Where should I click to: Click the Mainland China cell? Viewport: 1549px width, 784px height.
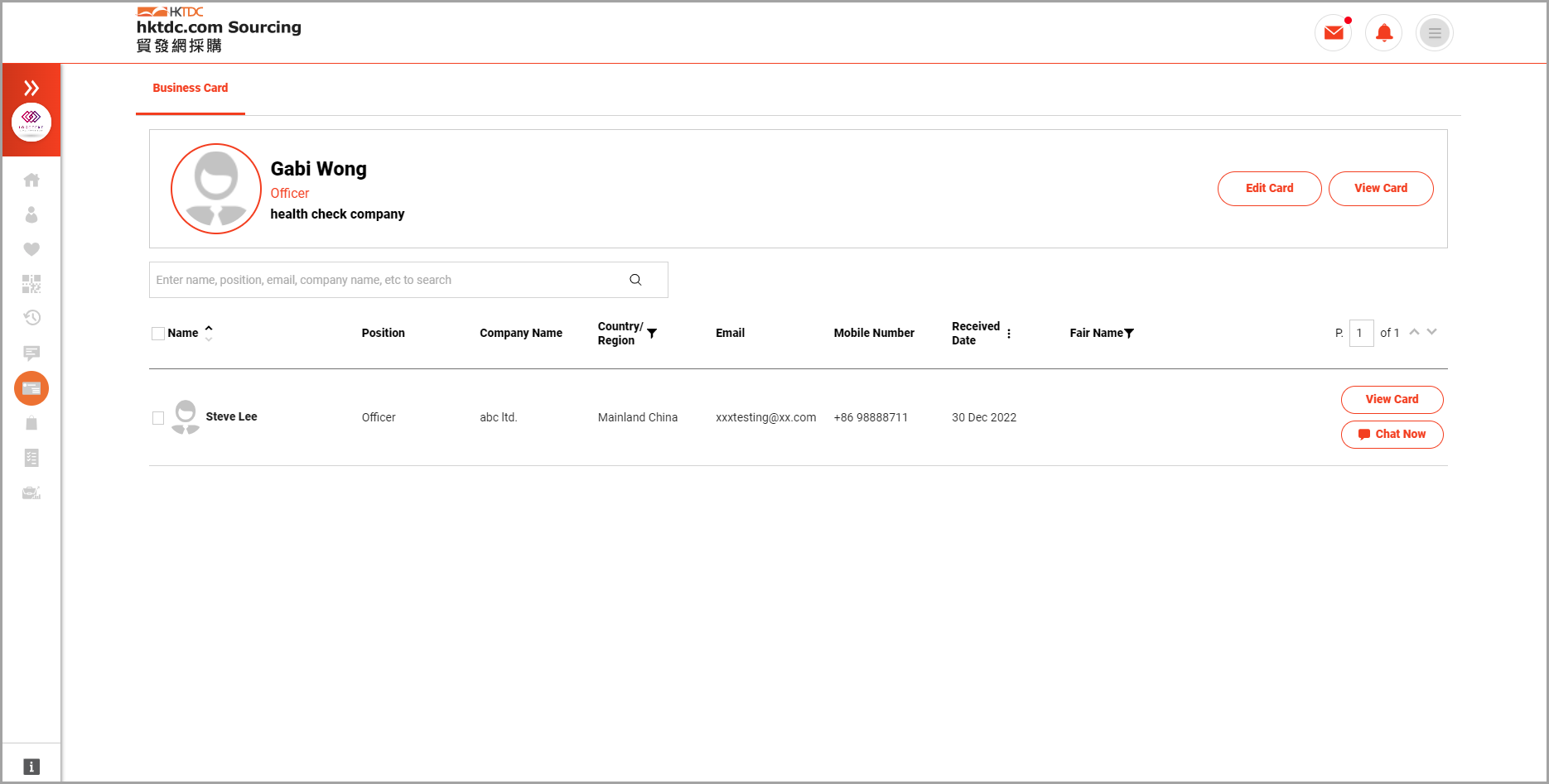click(638, 417)
